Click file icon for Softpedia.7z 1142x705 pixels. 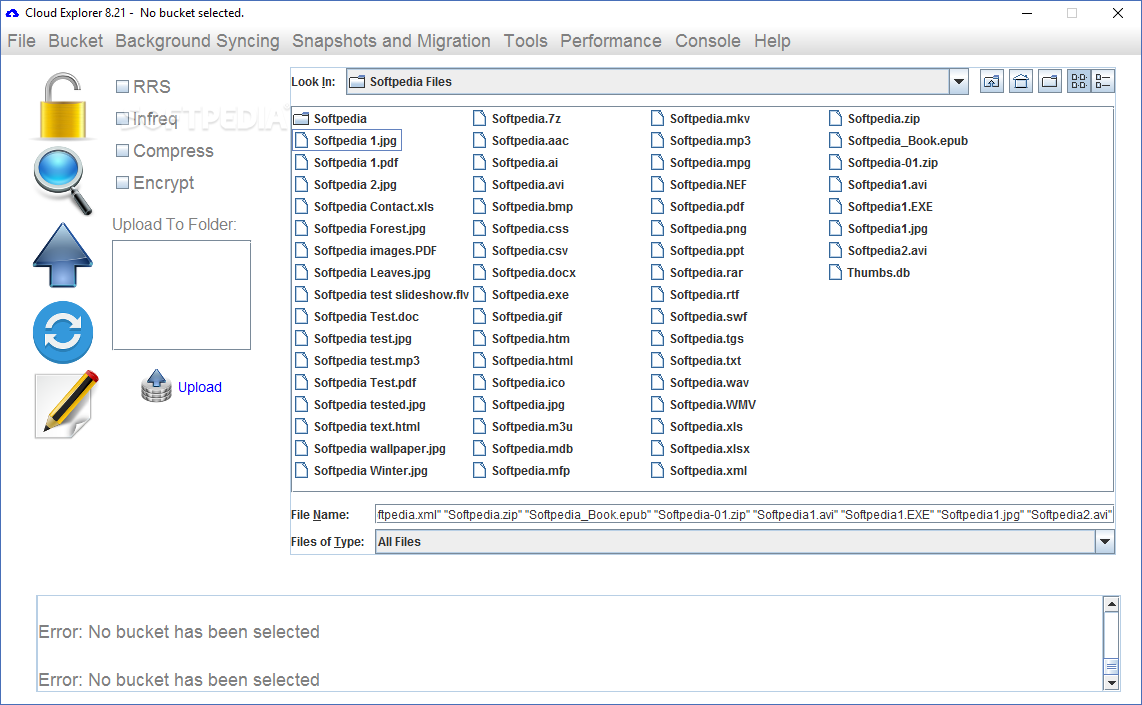click(479, 119)
